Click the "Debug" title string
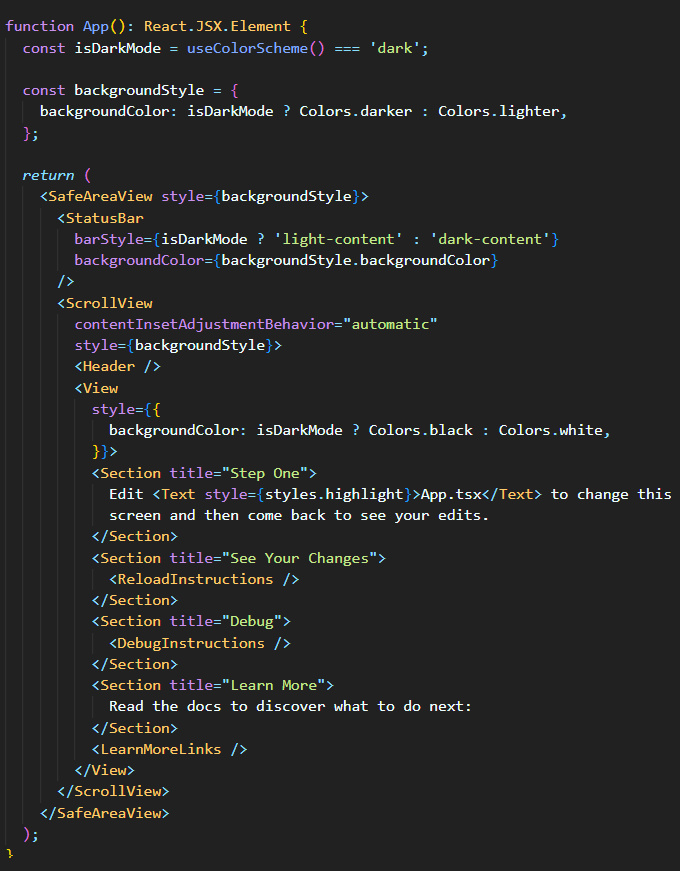Screen dimensions: 680x871 (252, 622)
